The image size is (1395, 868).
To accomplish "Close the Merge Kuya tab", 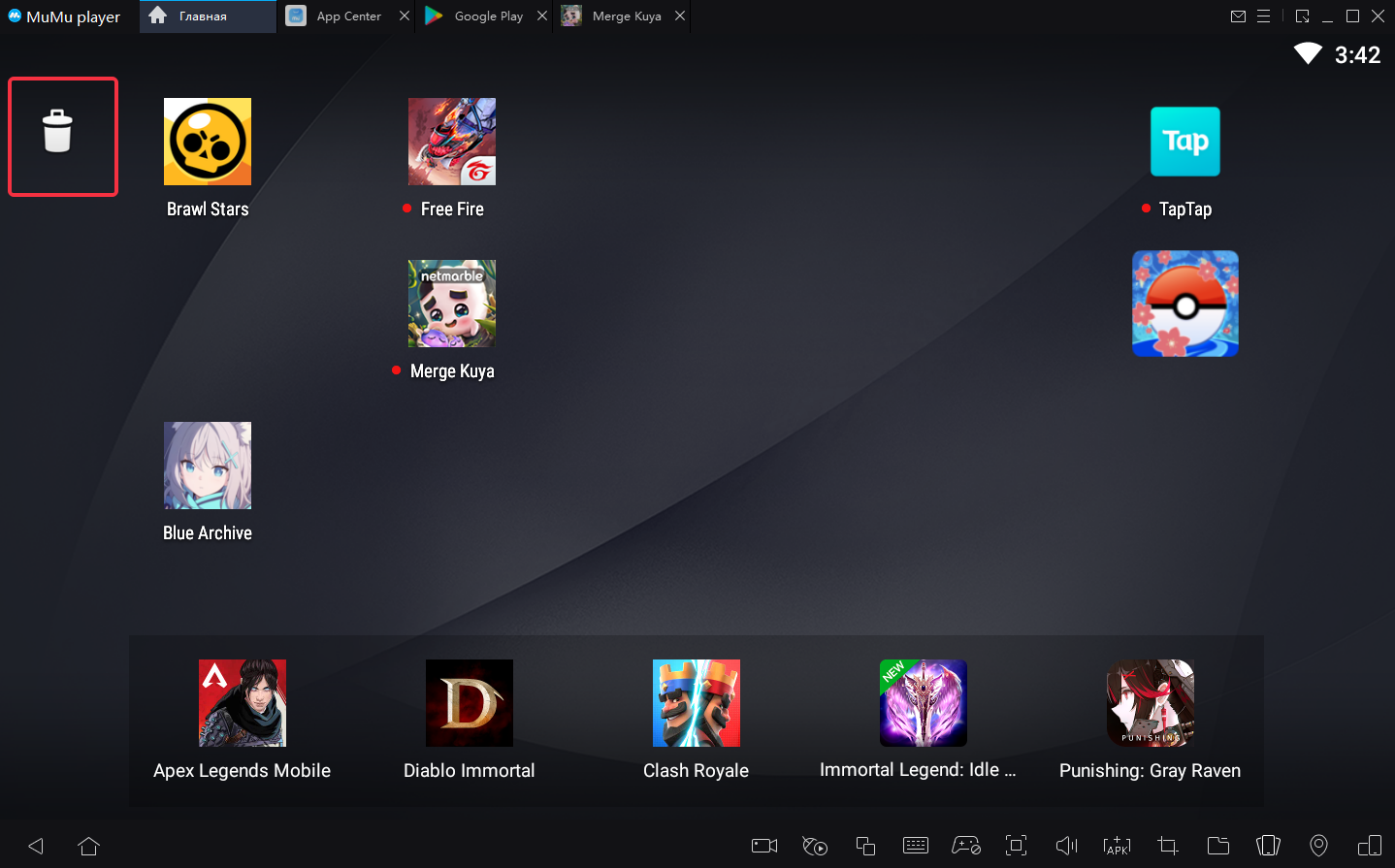I will pos(680,16).
